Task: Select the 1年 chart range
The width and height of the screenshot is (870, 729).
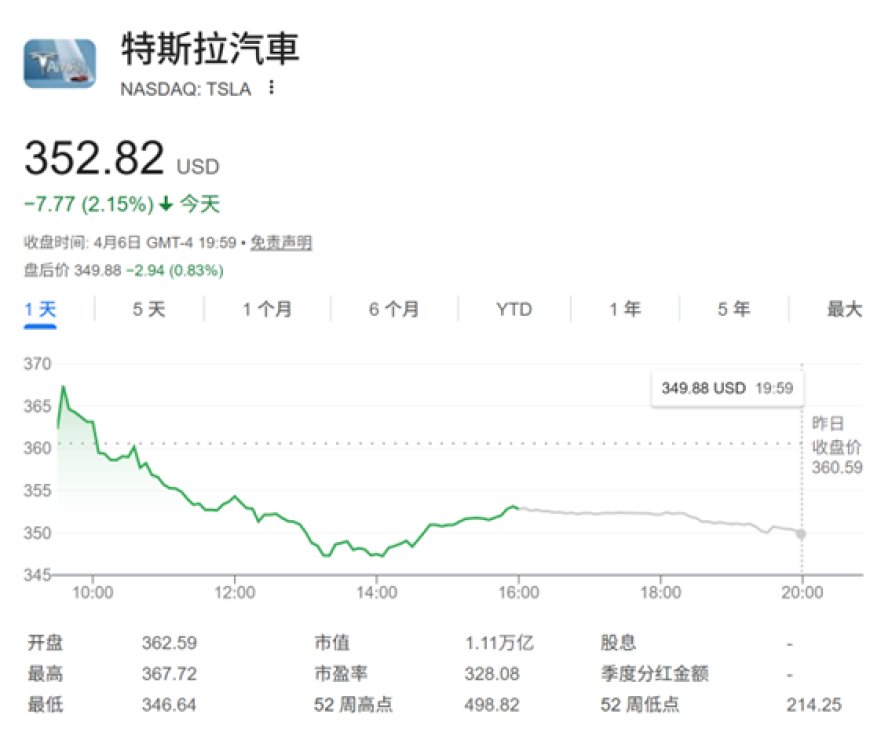Action: tap(623, 310)
